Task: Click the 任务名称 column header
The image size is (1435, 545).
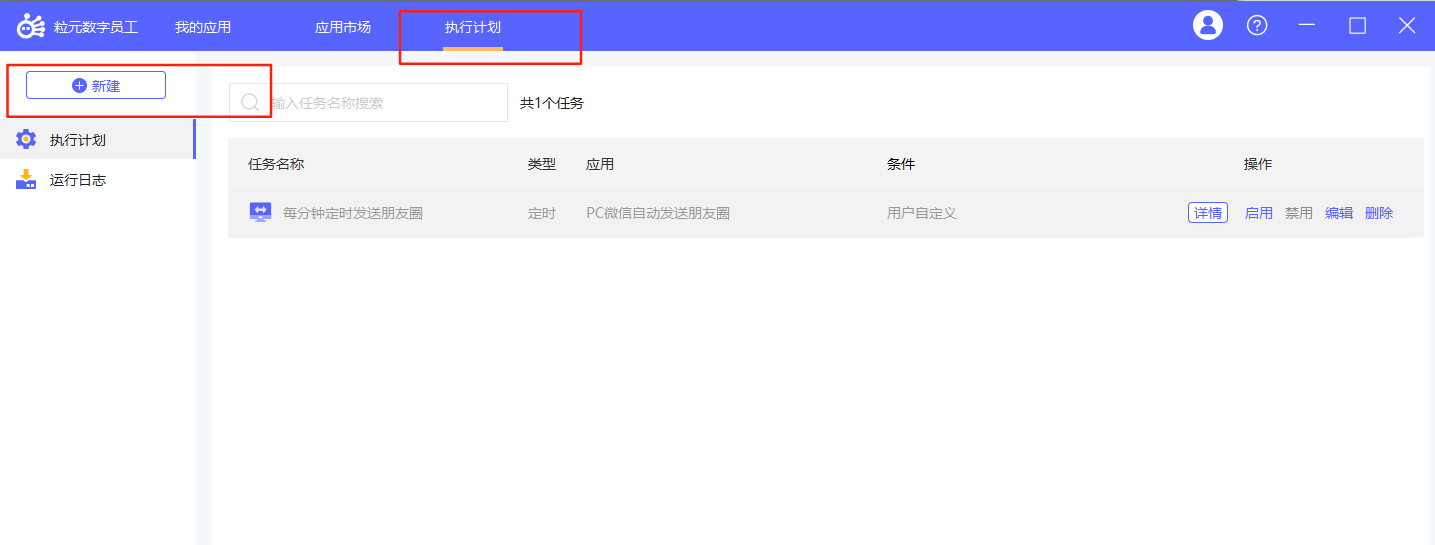Action: (x=276, y=164)
